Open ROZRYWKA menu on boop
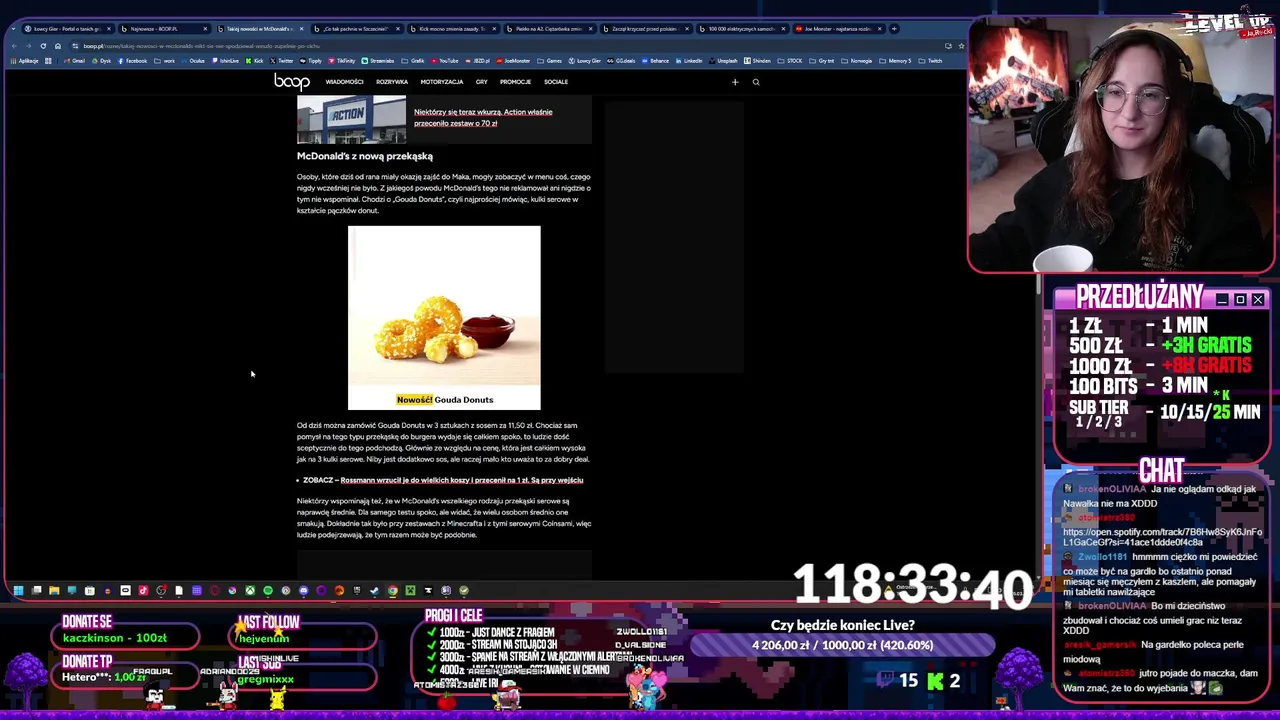 pos(392,82)
